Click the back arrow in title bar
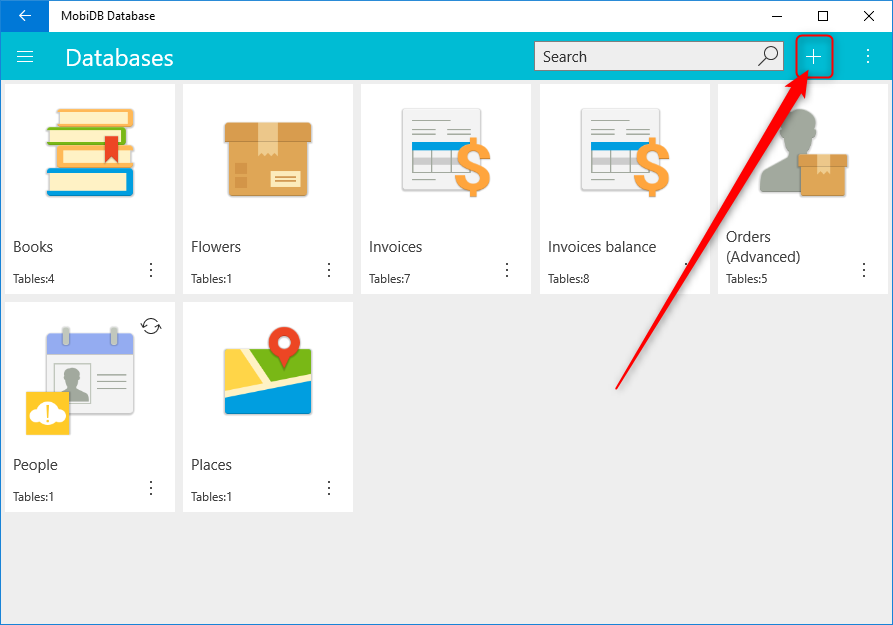 click(x=24, y=16)
